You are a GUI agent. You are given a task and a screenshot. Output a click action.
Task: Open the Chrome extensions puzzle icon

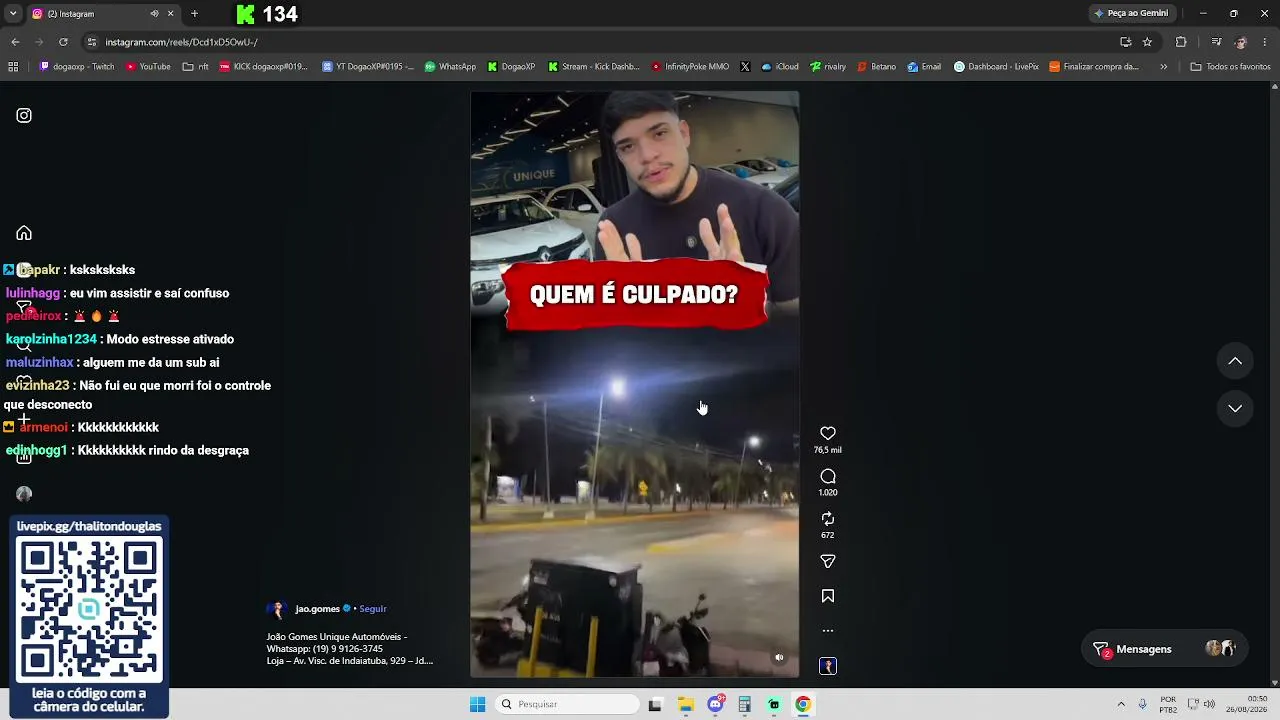click(x=1181, y=42)
